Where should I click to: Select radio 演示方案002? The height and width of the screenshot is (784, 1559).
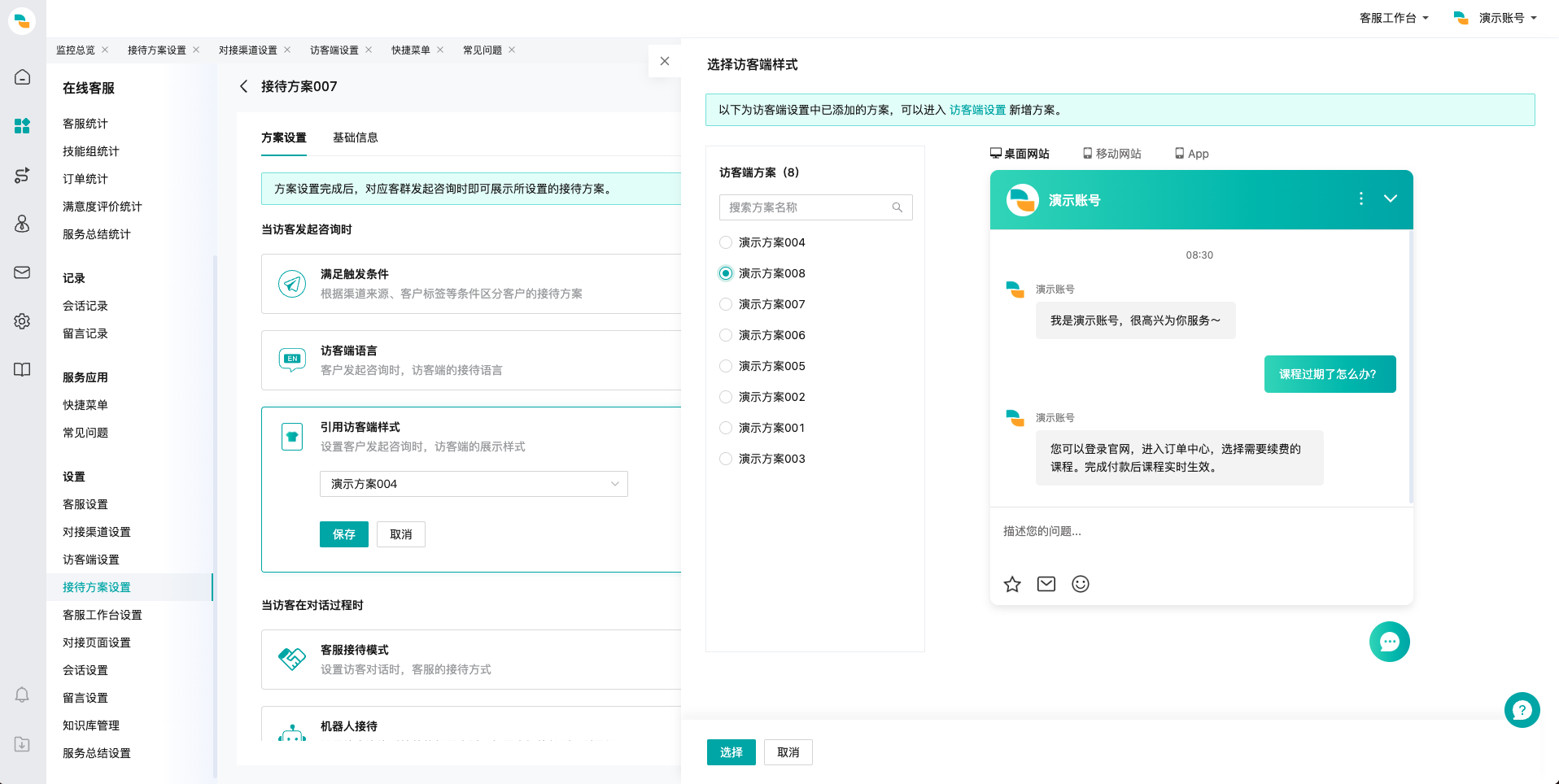(x=726, y=397)
